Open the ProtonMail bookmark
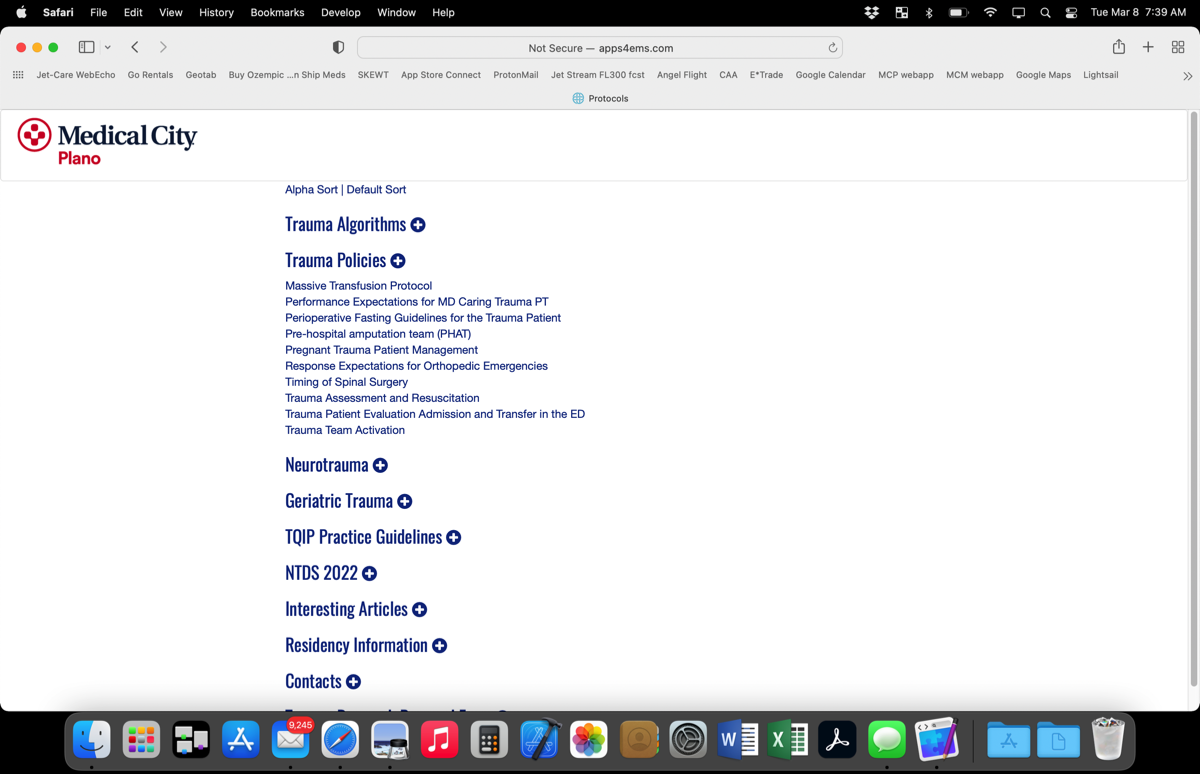Image resolution: width=1200 pixels, height=774 pixels. pyautogui.click(x=516, y=75)
